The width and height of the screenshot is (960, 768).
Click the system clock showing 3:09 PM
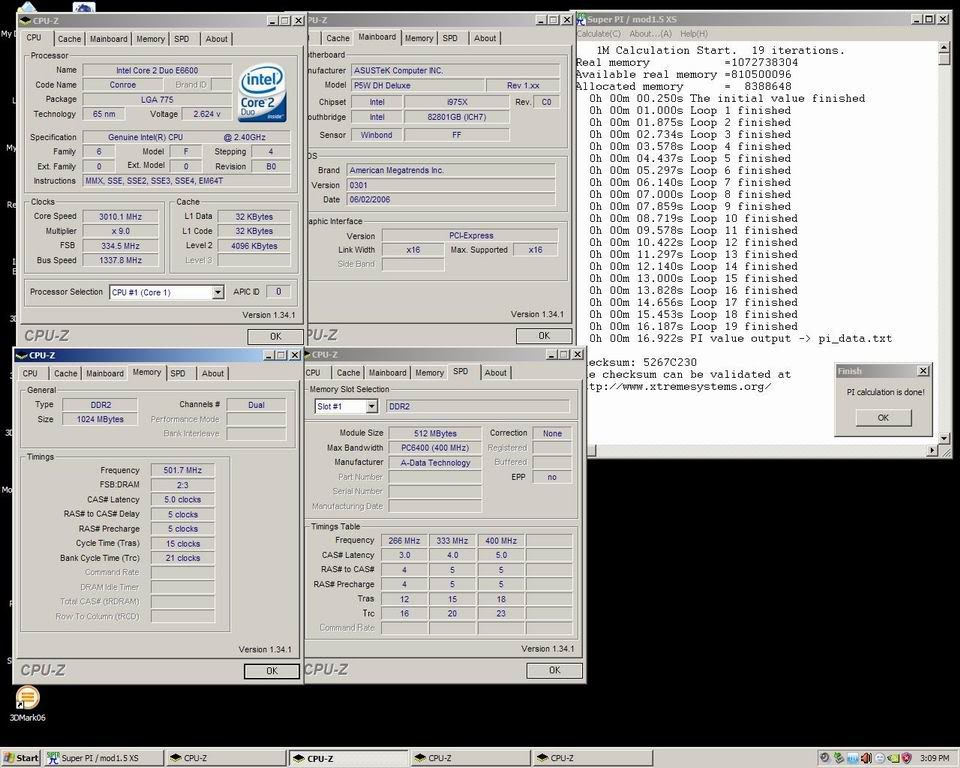coord(934,758)
